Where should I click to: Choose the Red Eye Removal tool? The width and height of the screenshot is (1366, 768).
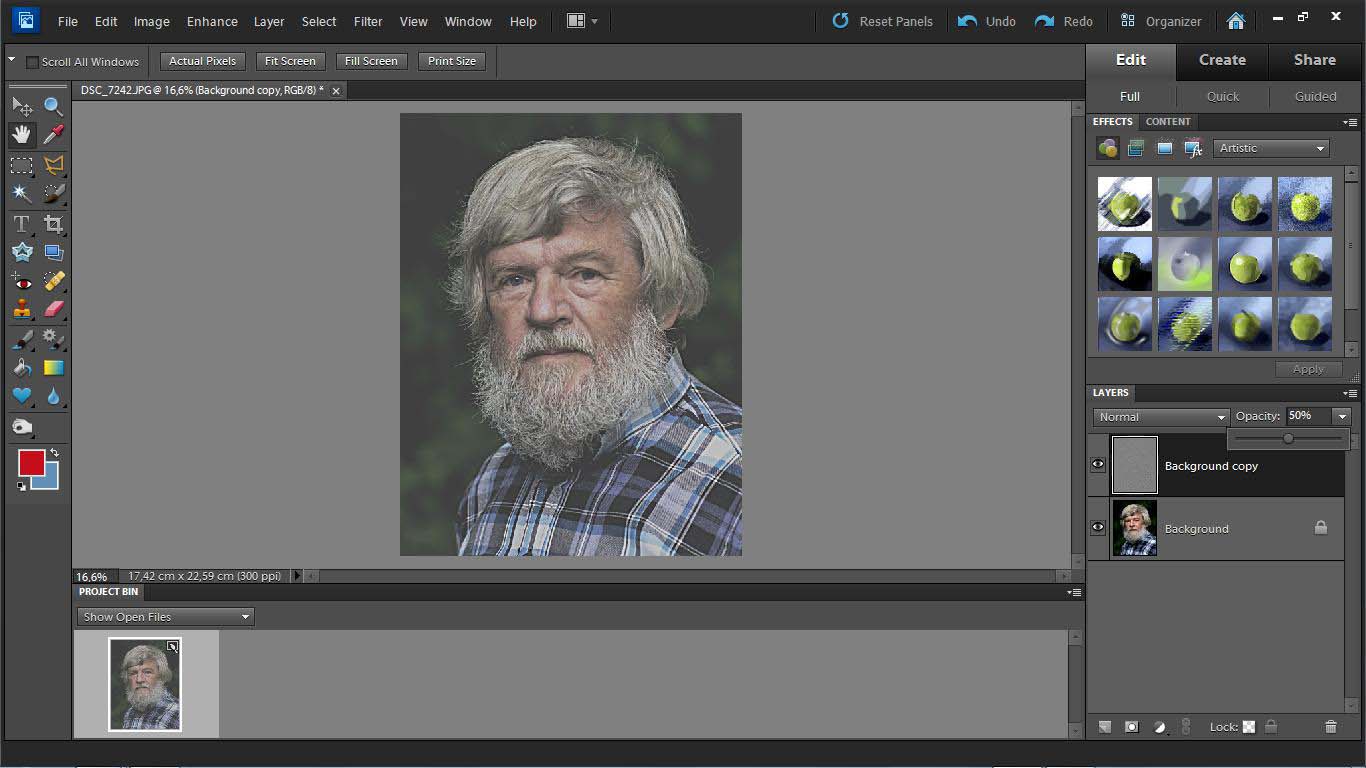point(21,281)
